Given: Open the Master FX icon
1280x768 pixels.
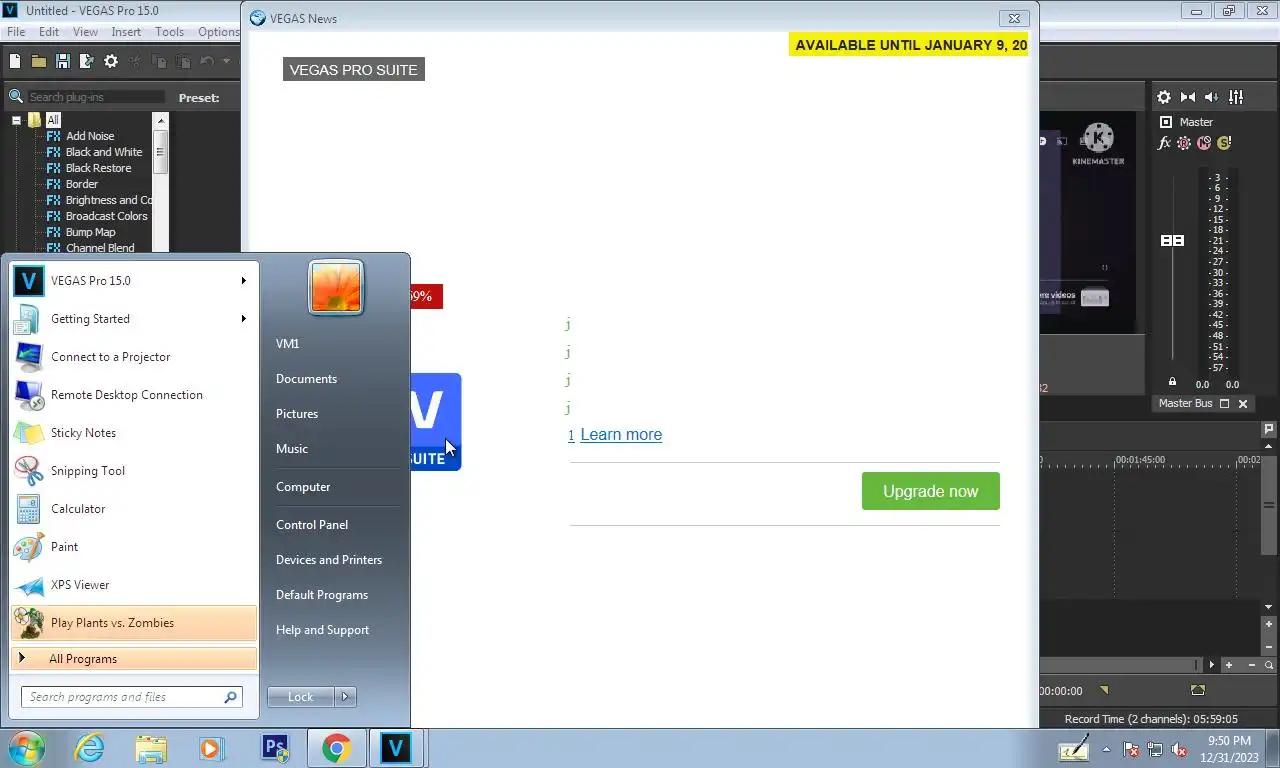Looking at the screenshot, I should (x=1164, y=143).
